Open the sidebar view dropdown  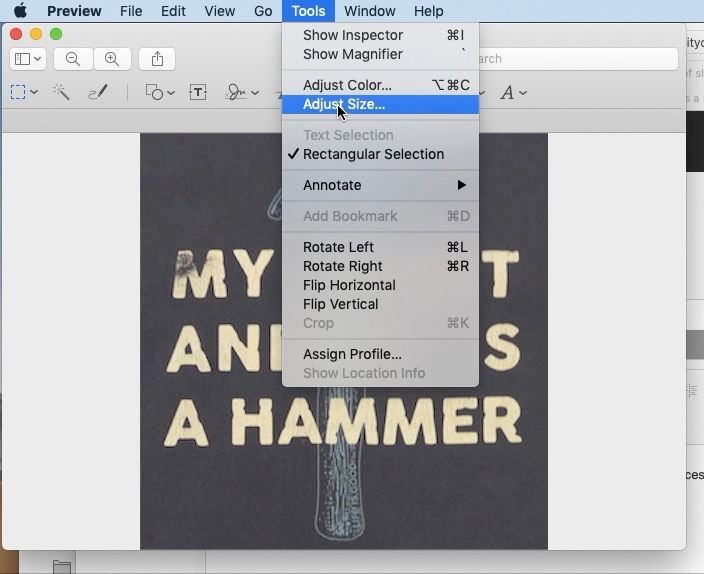pos(27,59)
